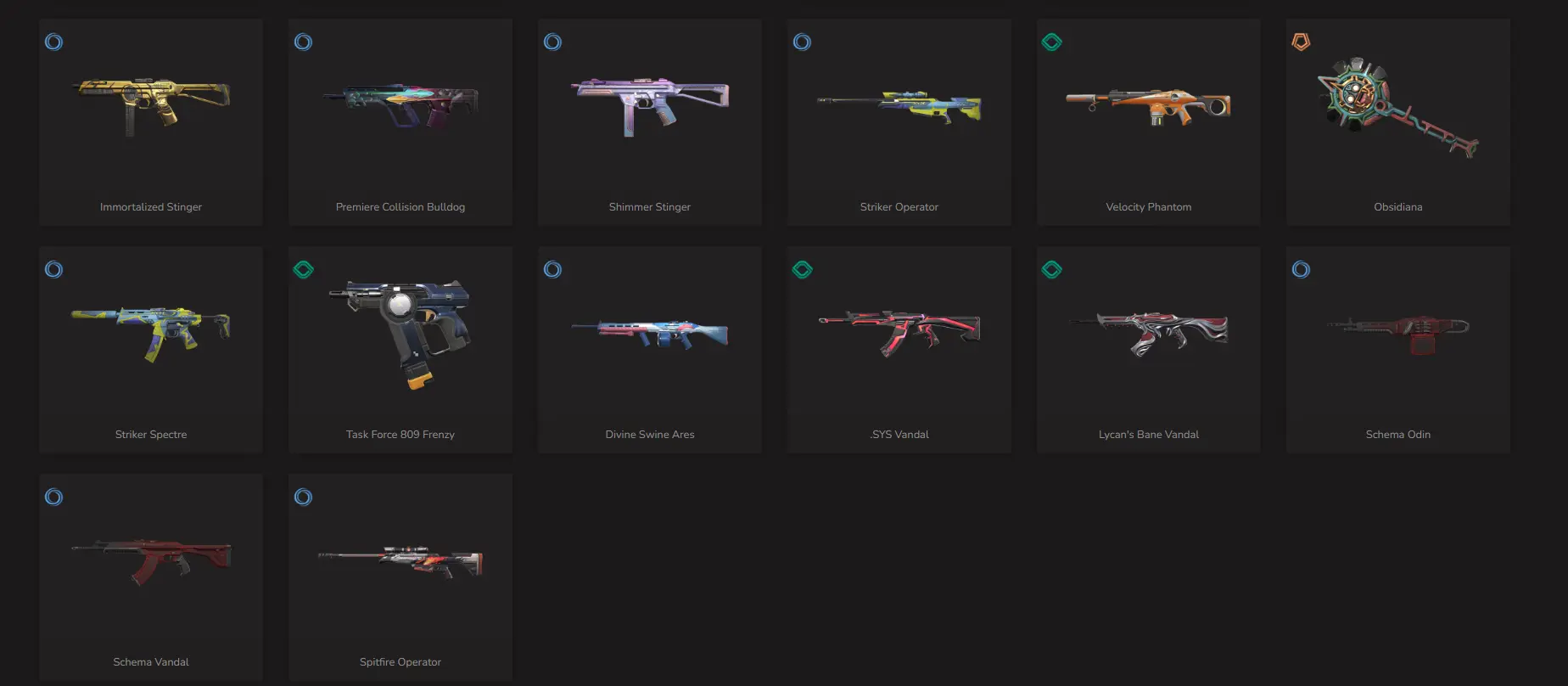Viewport: 1568px width, 686px height.
Task: Click the tier icon on Immortalized Stinger card
Action: 53,42
